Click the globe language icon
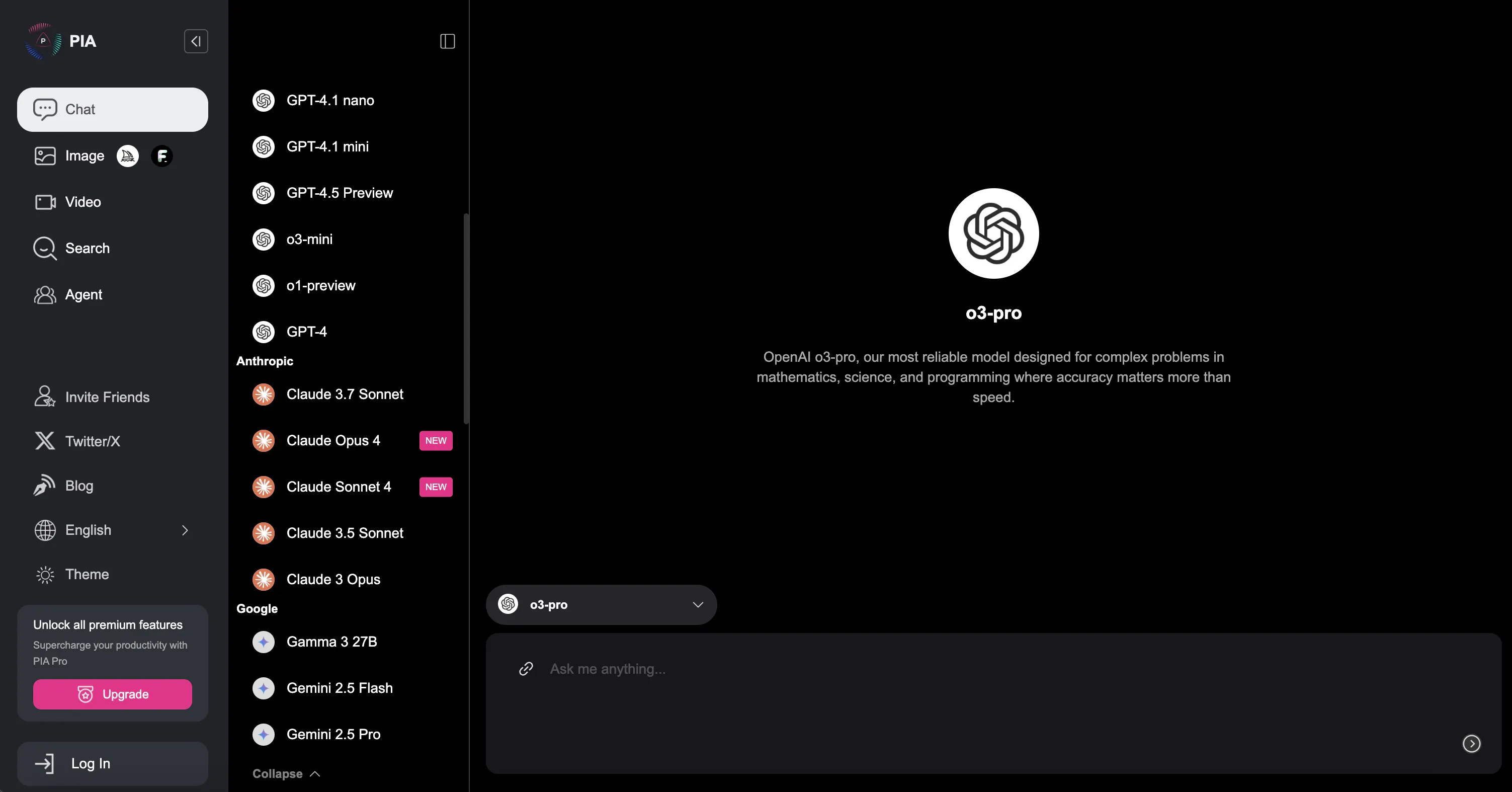Image resolution: width=1512 pixels, height=792 pixels. [x=45, y=530]
